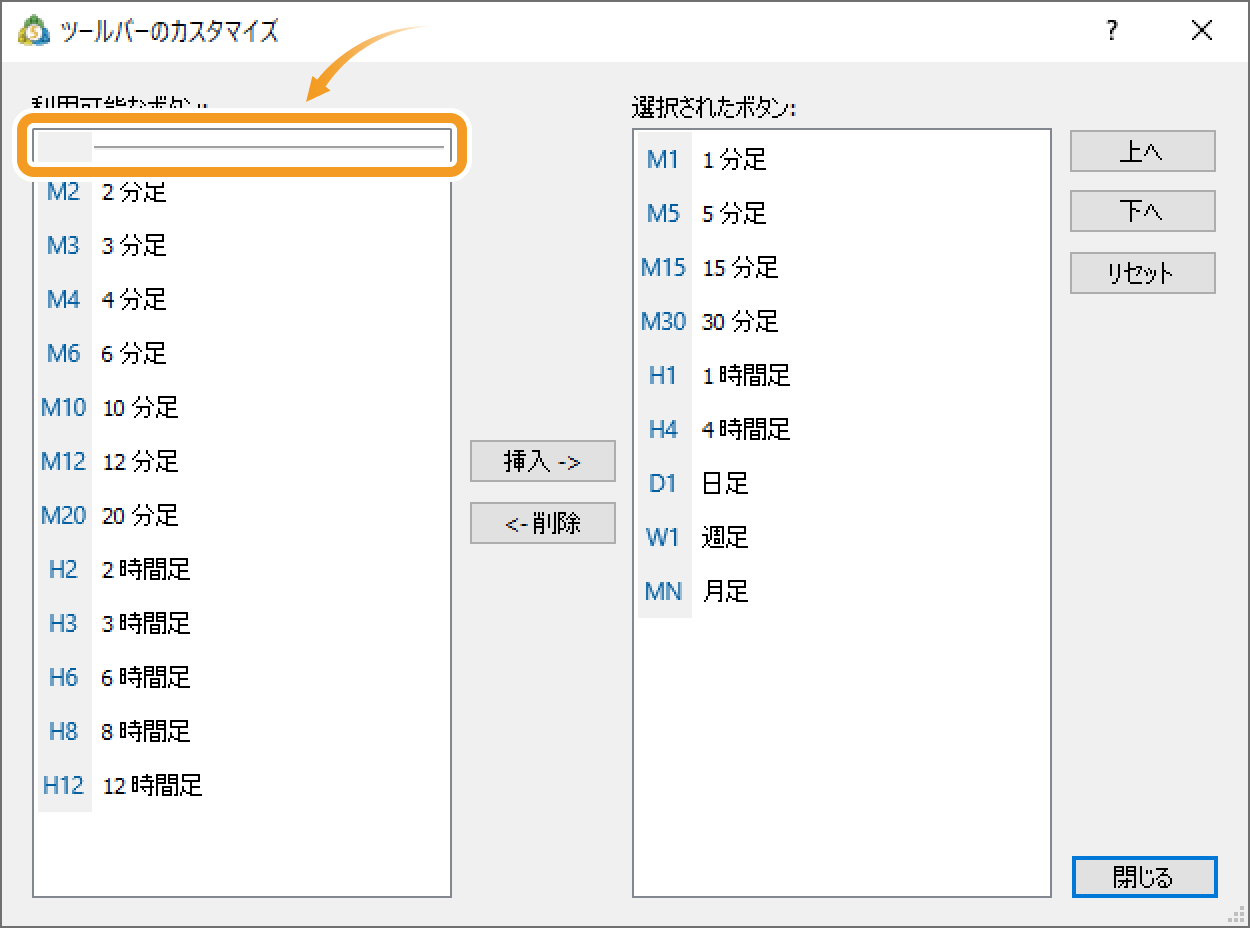
Task: Select the 日足 label
Action: 725,483
